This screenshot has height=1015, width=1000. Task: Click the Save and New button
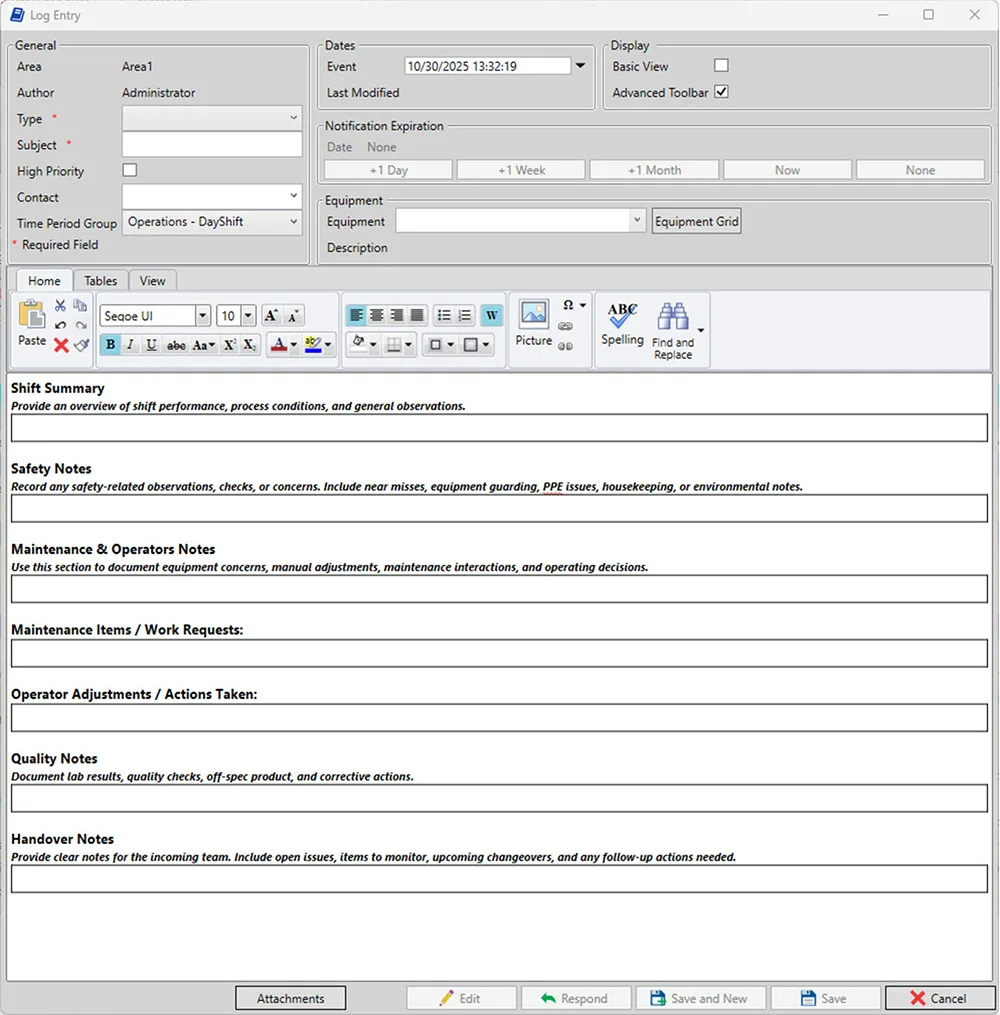point(700,997)
